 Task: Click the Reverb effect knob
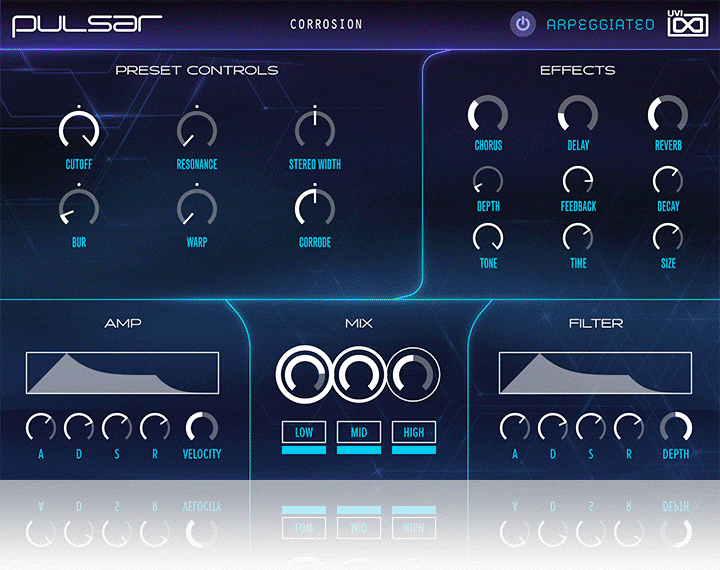[x=668, y=115]
